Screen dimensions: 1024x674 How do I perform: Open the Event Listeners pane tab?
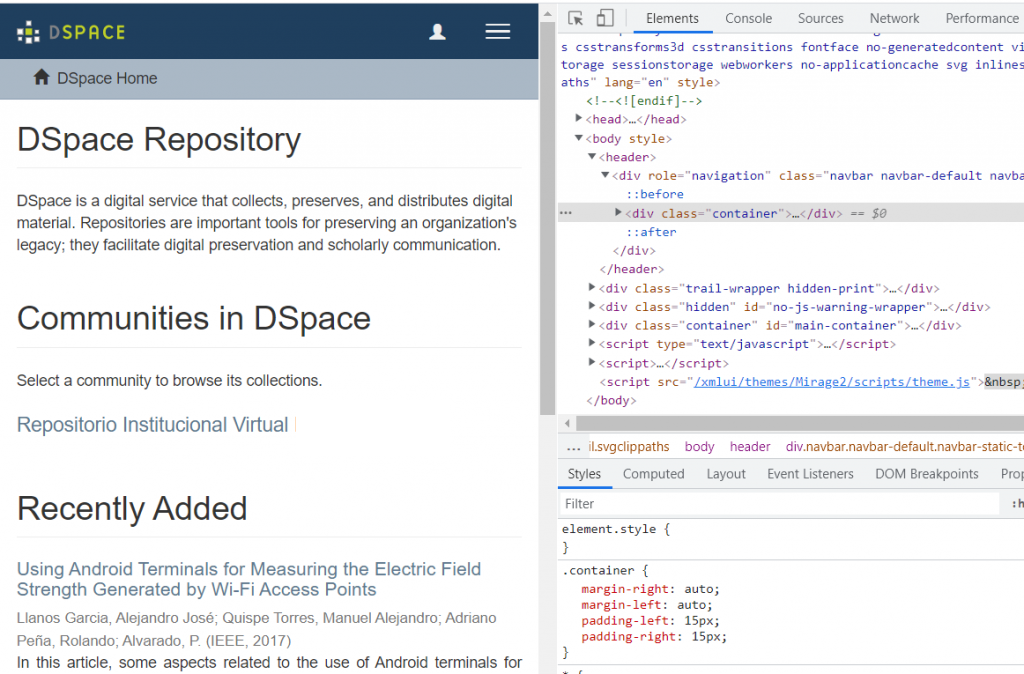(810, 474)
